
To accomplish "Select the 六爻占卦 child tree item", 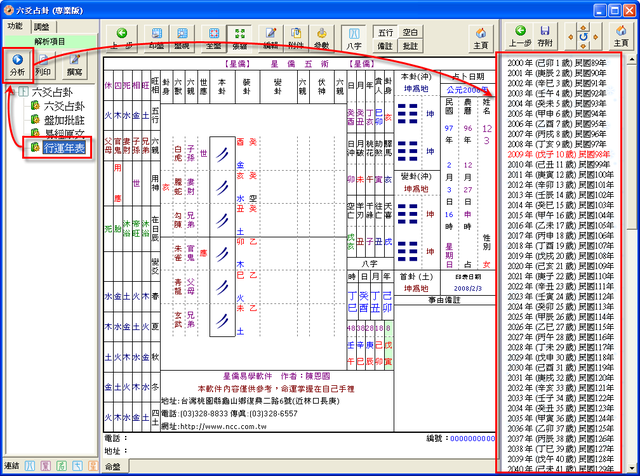I will pyautogui.click(x=64, y=107).
